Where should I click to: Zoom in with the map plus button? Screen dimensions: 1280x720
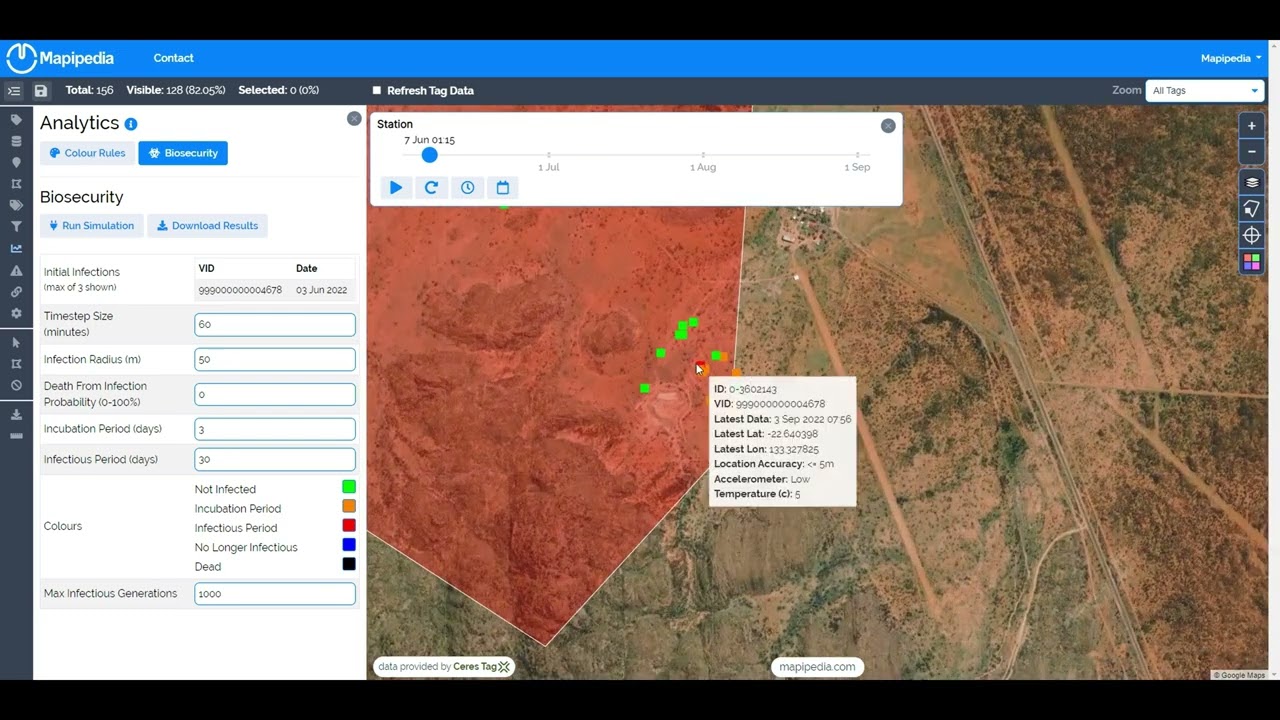(x=1251, y=127)
